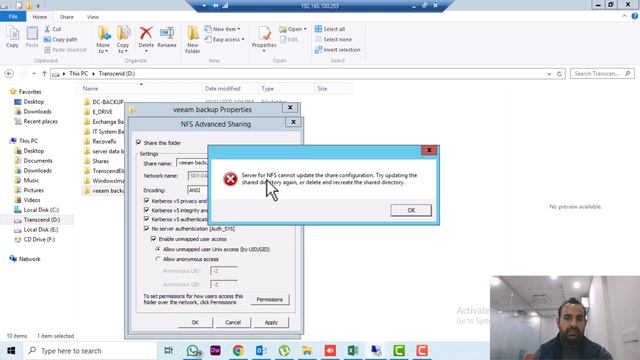Click the address bar refresh icon
Screen dimensions: 640x360
(559, 74)
